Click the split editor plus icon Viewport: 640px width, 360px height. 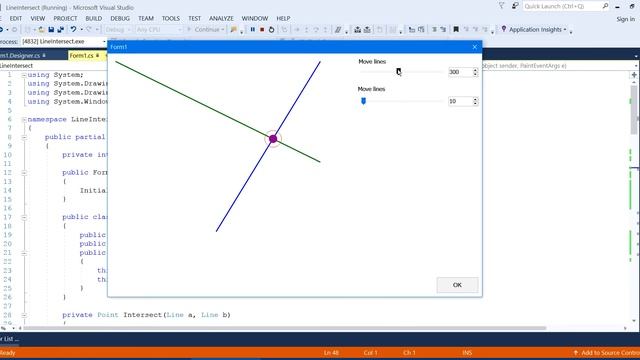tap(634, 75)
